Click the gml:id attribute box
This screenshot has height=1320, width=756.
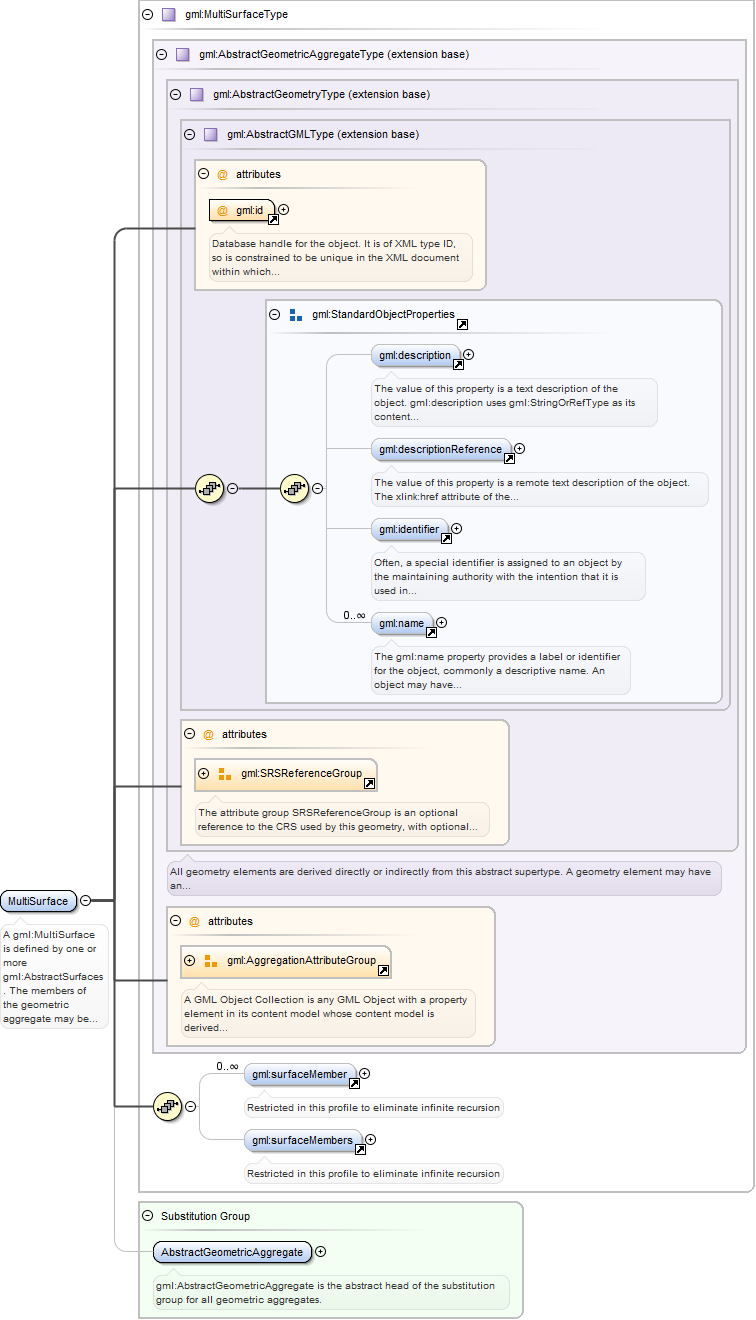[240, 210]
